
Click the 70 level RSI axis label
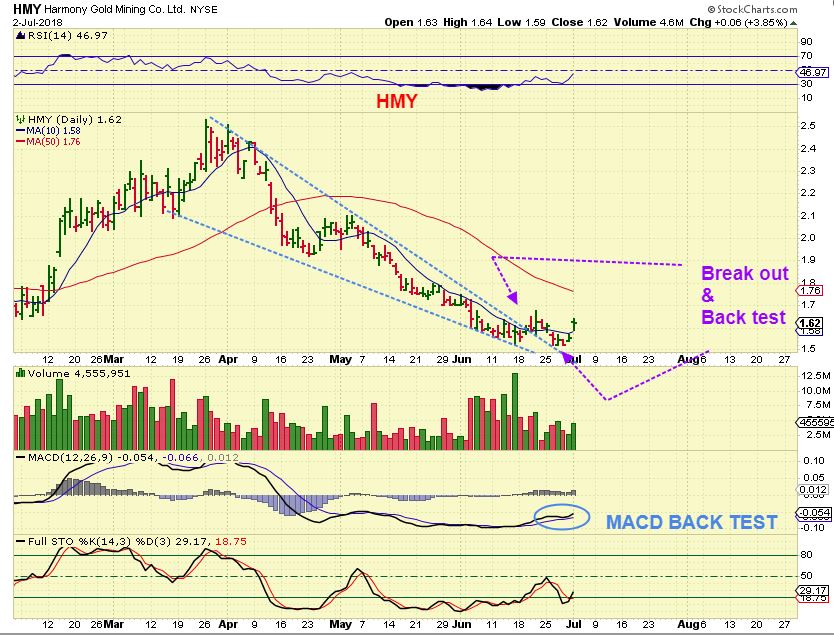click(806, 55)
